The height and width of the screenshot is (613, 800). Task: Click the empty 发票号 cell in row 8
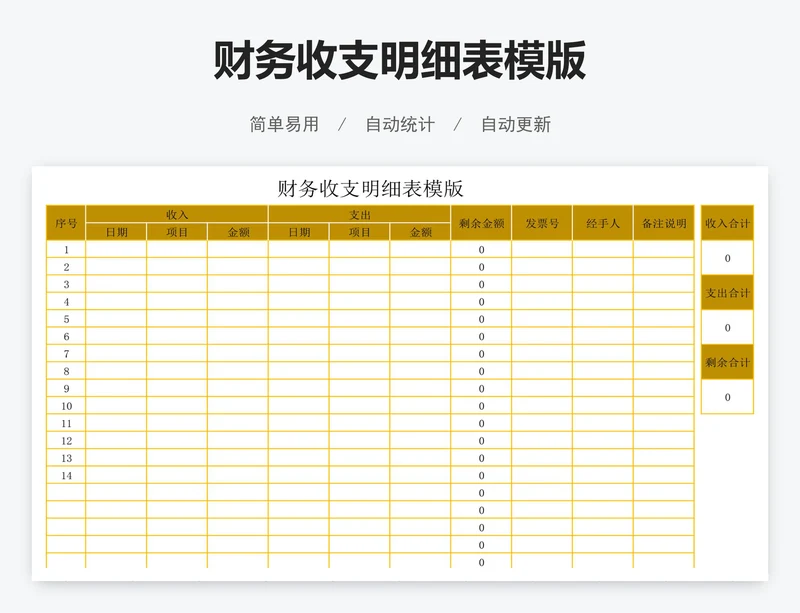pyautogui.click(x=542, y=371)
